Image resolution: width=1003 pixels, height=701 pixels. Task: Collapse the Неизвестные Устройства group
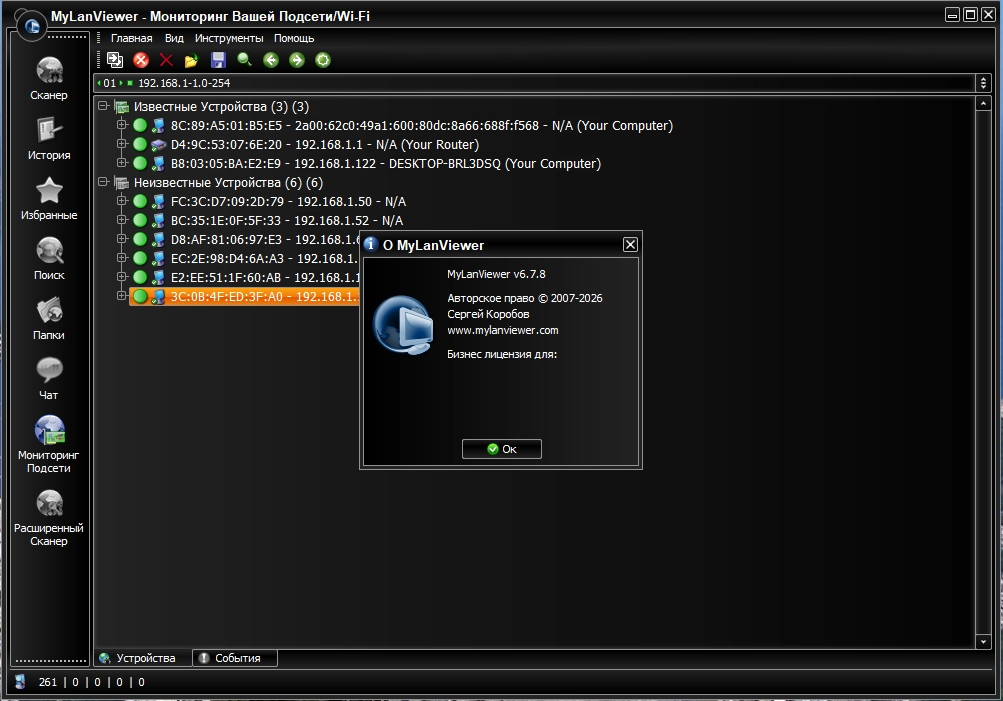point(103,182)
